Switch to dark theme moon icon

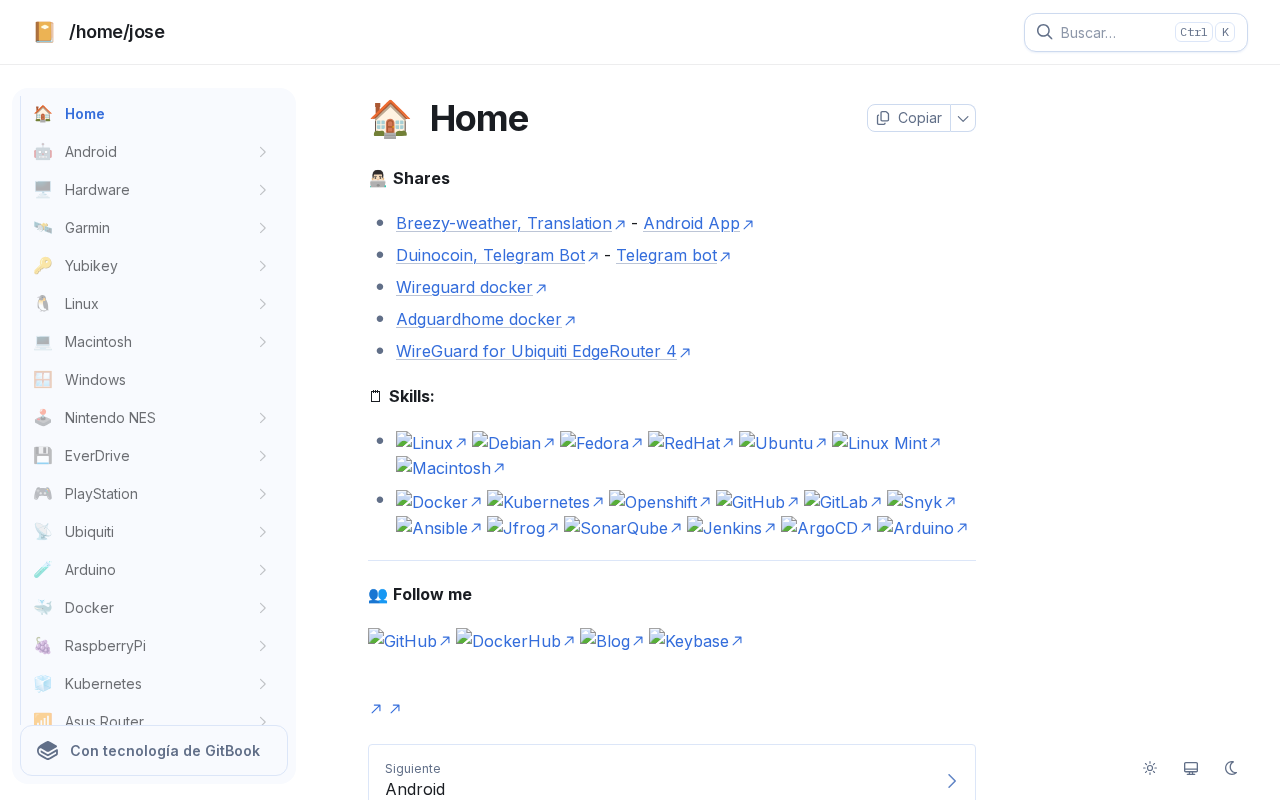pos(1232,768)
